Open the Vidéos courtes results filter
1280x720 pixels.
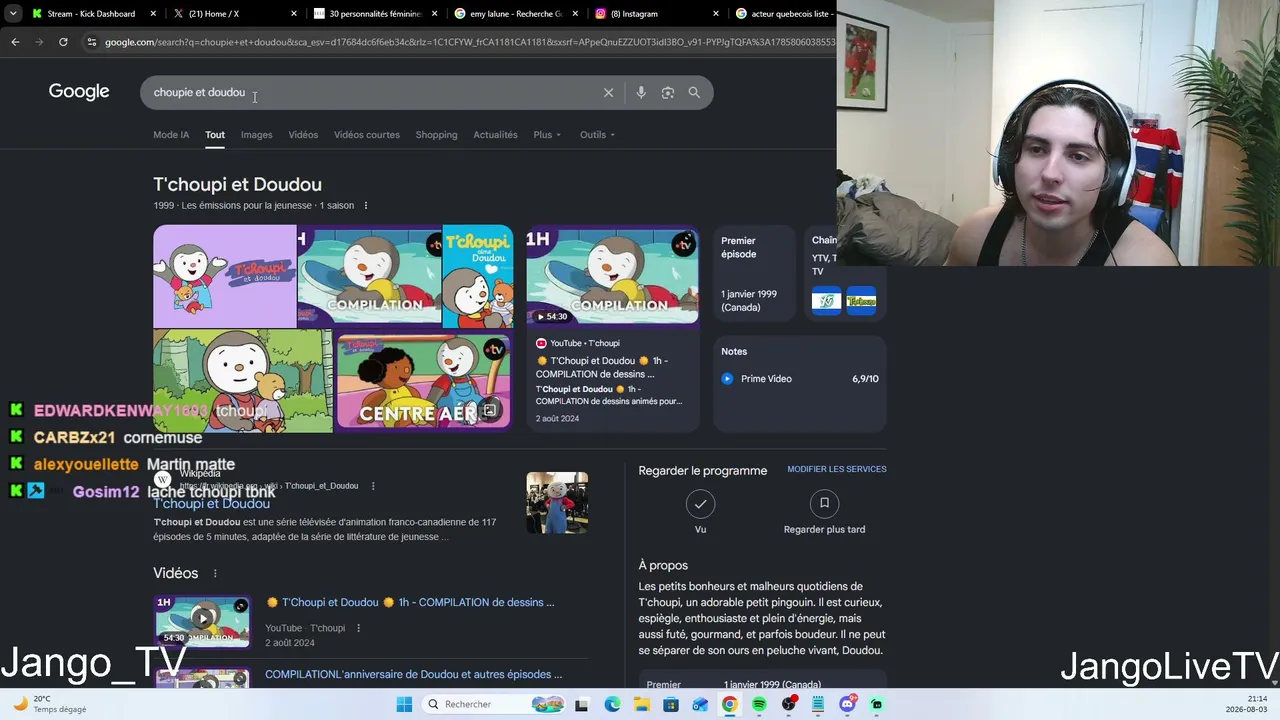point(367,135)
